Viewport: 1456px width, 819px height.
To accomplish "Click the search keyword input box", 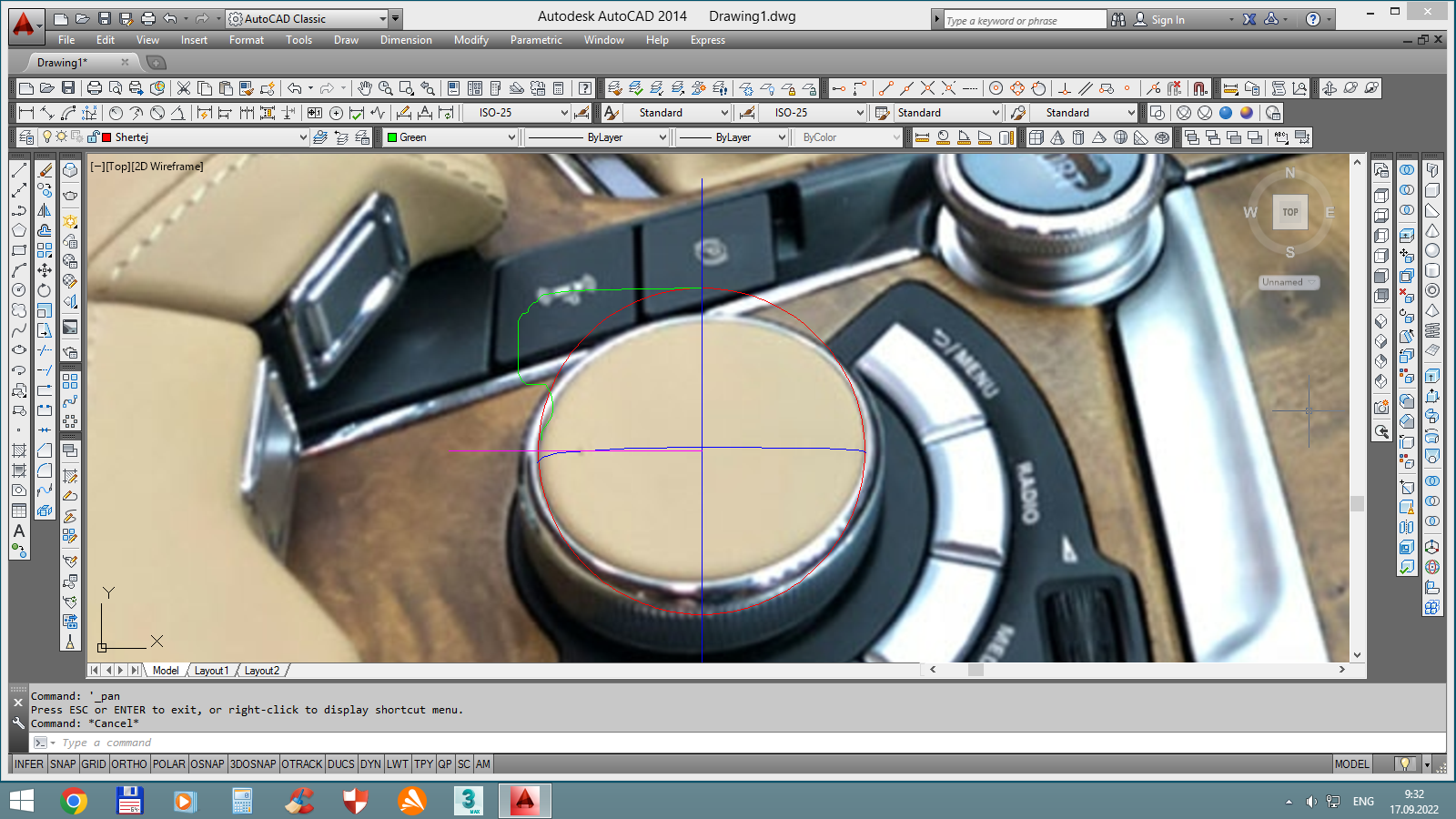I will pos(1024,19).
